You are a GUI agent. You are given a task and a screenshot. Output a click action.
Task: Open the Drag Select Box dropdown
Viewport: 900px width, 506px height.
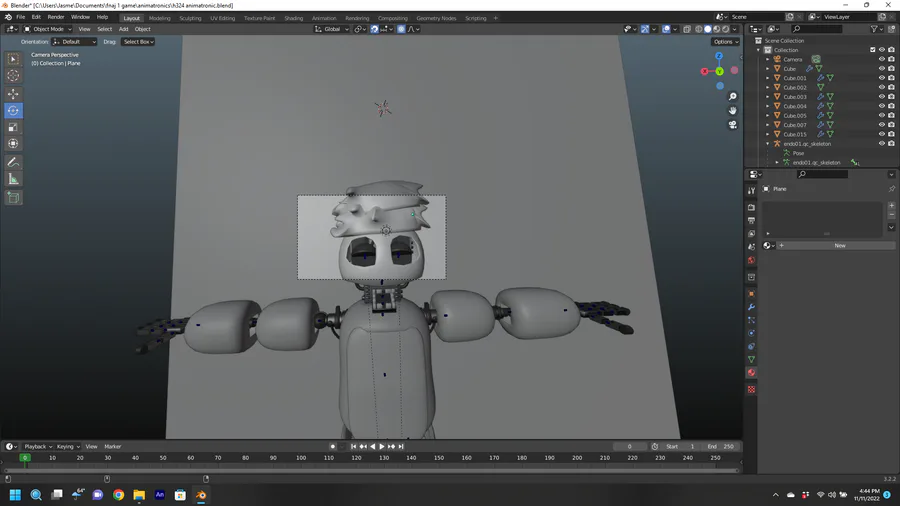[138, 41]
